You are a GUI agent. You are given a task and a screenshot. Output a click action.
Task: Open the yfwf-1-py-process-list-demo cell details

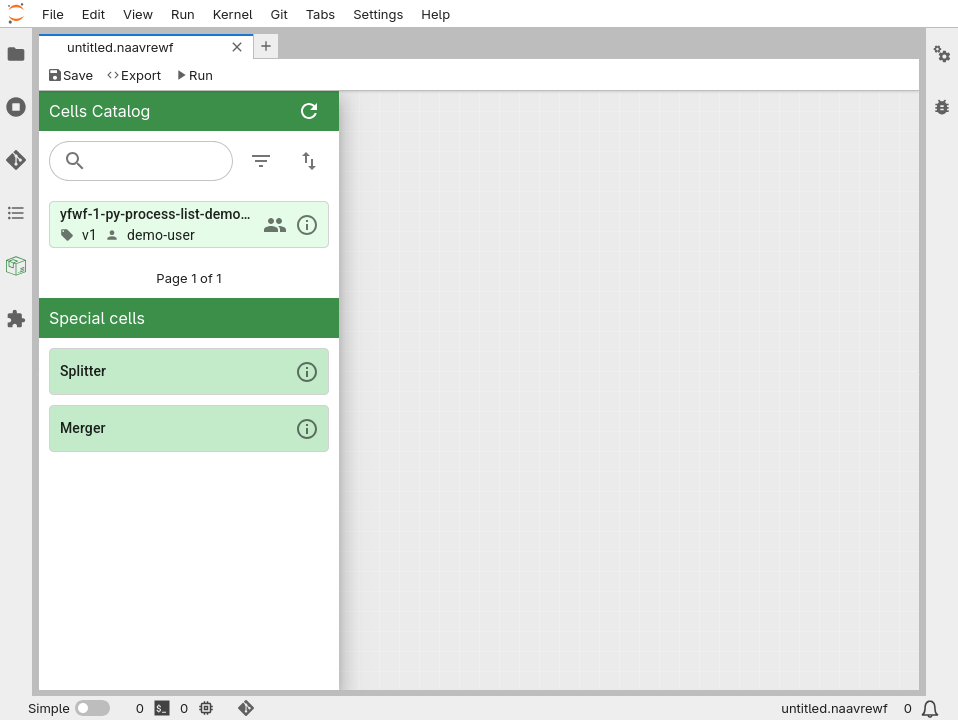[x=307, y=224]
